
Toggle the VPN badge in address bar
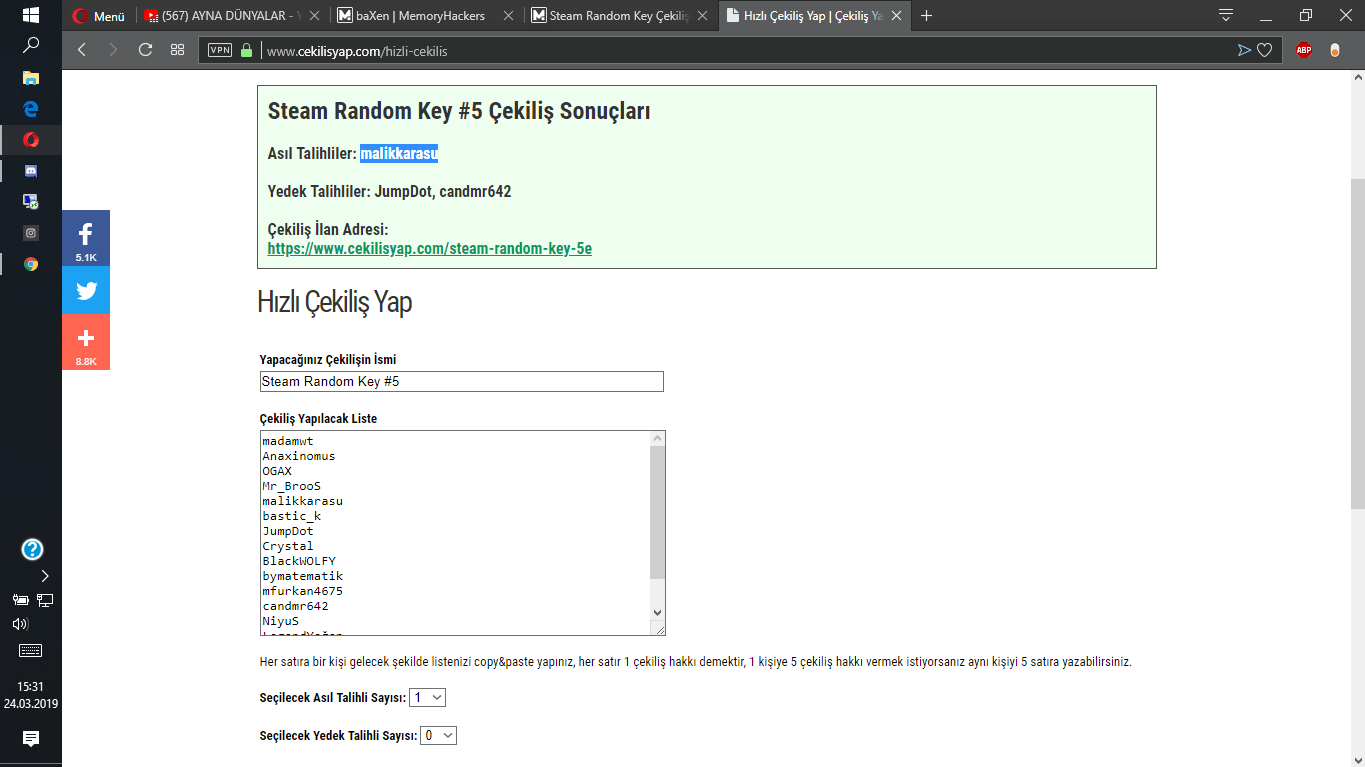pos(220,50)
